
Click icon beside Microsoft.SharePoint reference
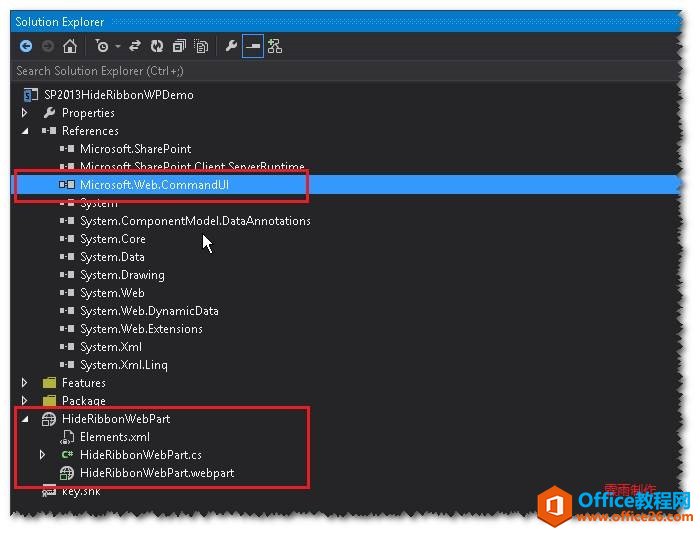pos(67,149)
